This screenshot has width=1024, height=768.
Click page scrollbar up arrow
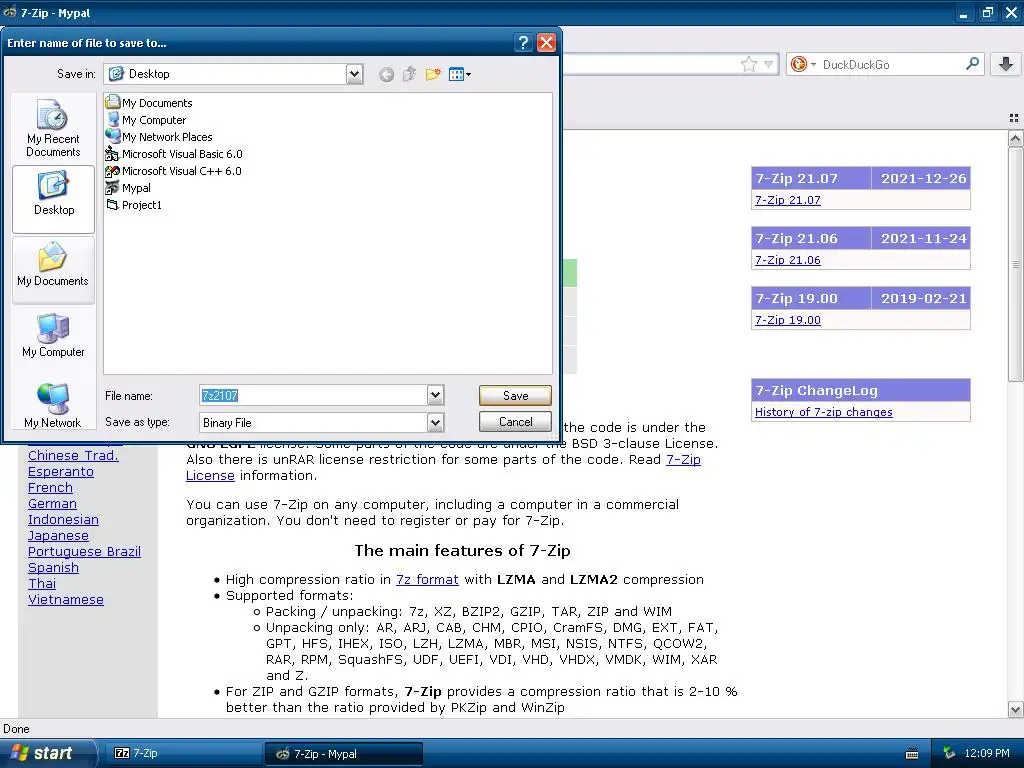(x=1015, y=138)
